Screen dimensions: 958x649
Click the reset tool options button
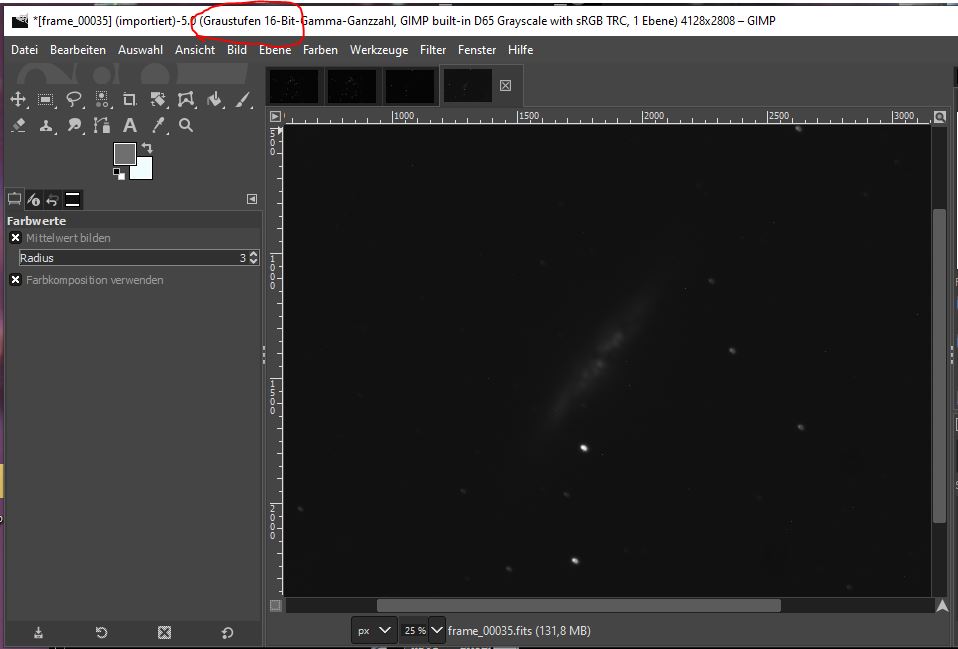click(x=227, y=632)
